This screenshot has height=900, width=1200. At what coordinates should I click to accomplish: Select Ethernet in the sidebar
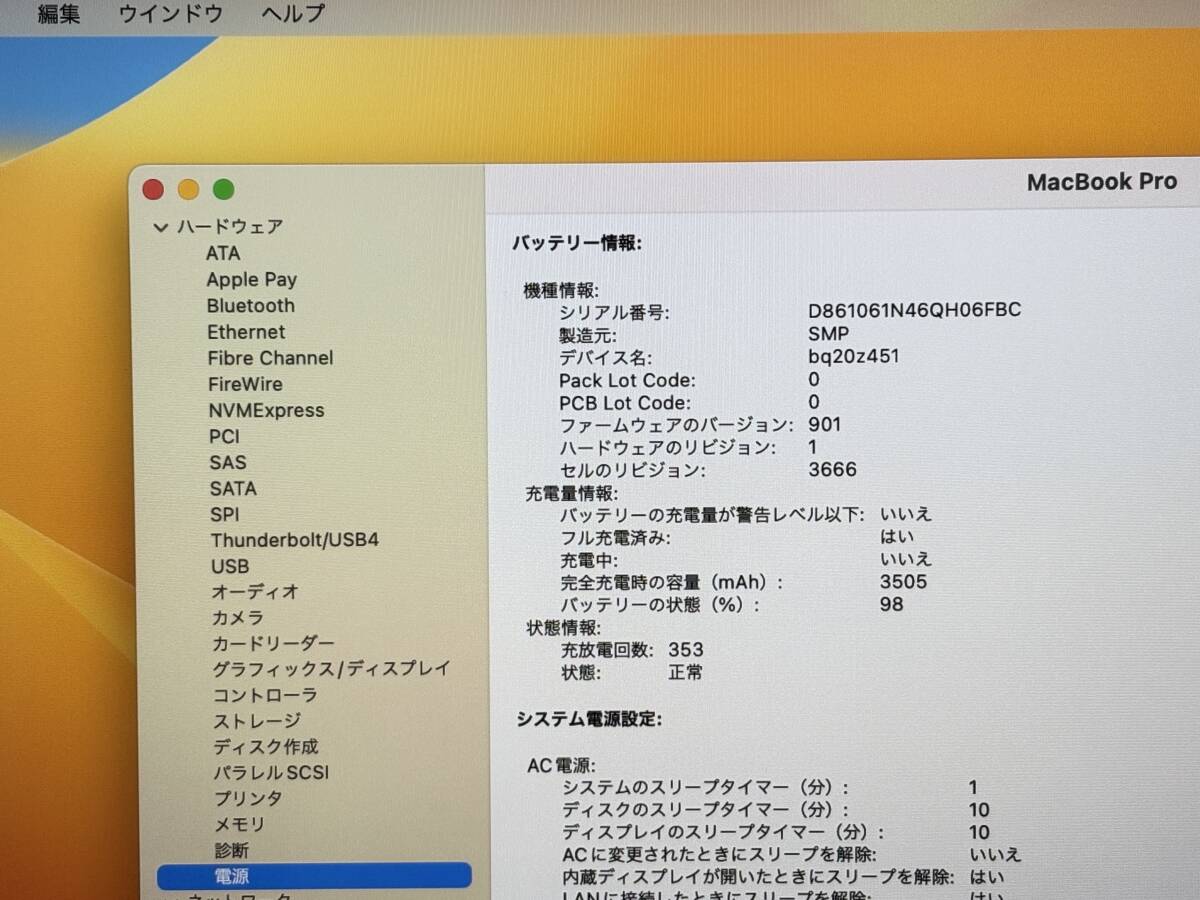point(246,332)
